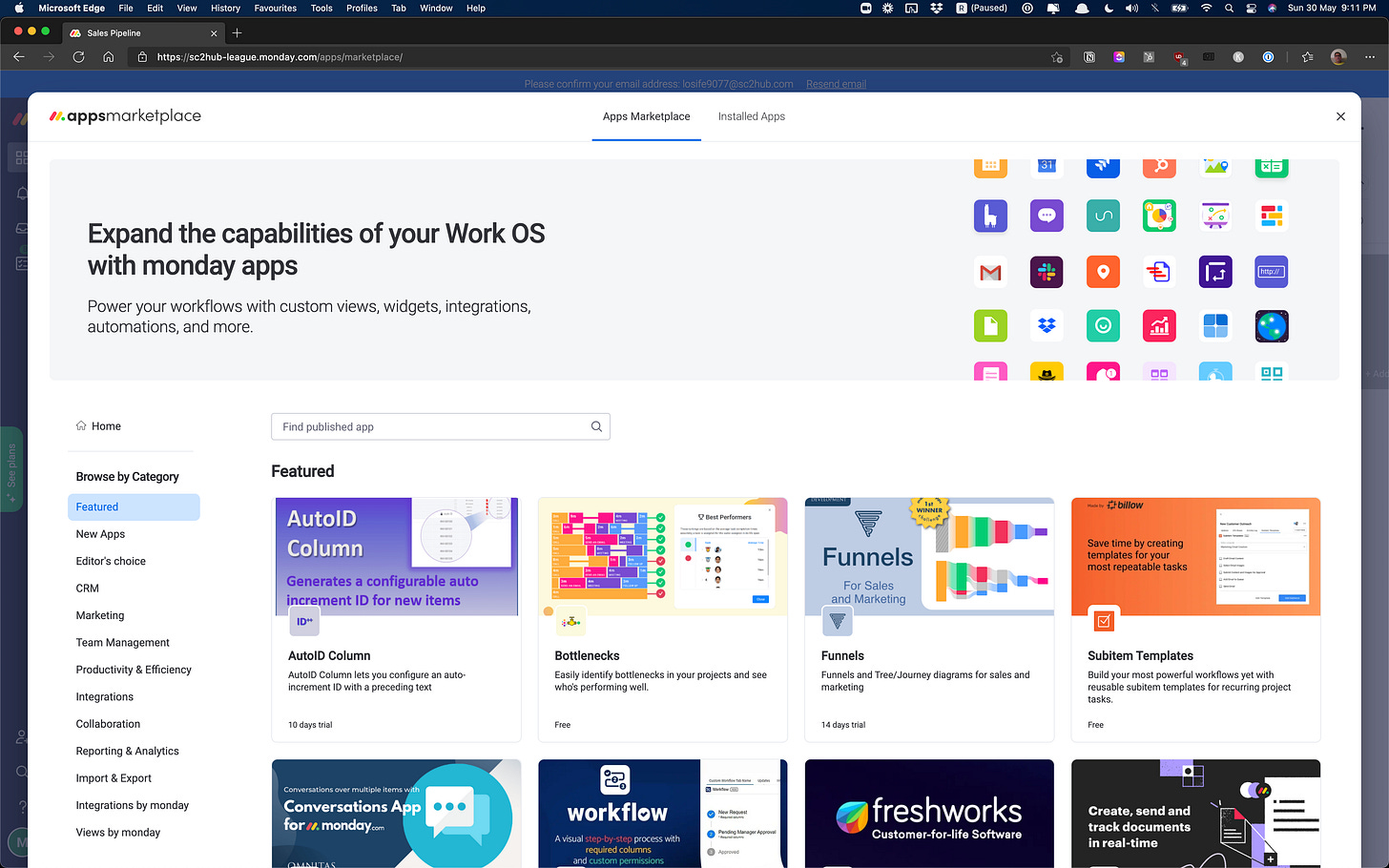
Task: Open the Bottlenecks app banner image
Action: (663, 556)
